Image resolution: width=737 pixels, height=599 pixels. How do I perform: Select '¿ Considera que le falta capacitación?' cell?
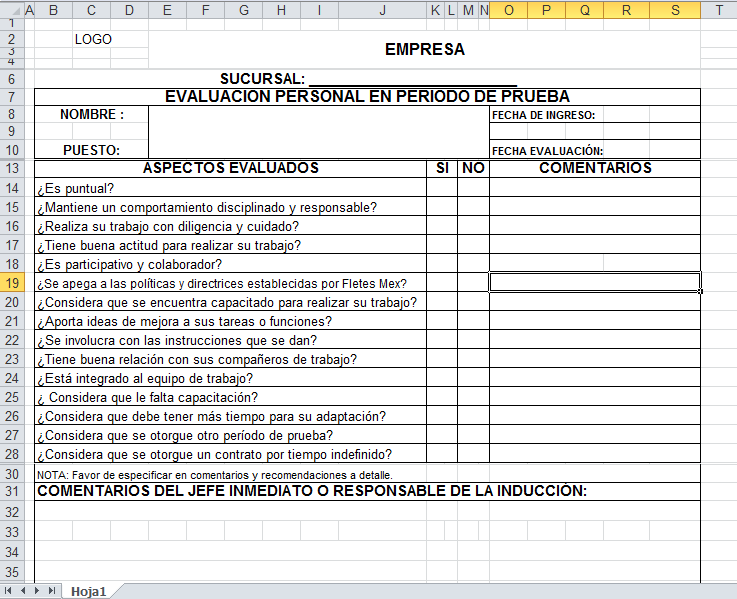point(230,397)
